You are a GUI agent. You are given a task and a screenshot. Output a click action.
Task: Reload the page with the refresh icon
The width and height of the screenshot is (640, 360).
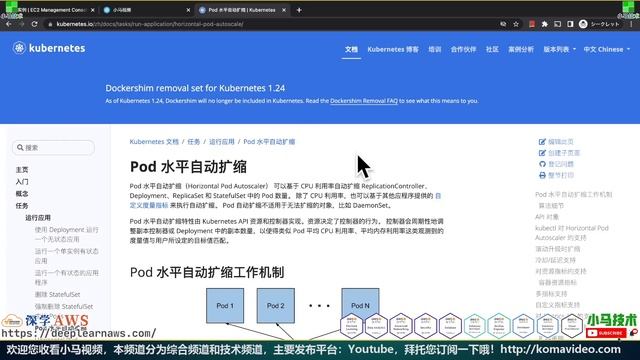[35, 24]
